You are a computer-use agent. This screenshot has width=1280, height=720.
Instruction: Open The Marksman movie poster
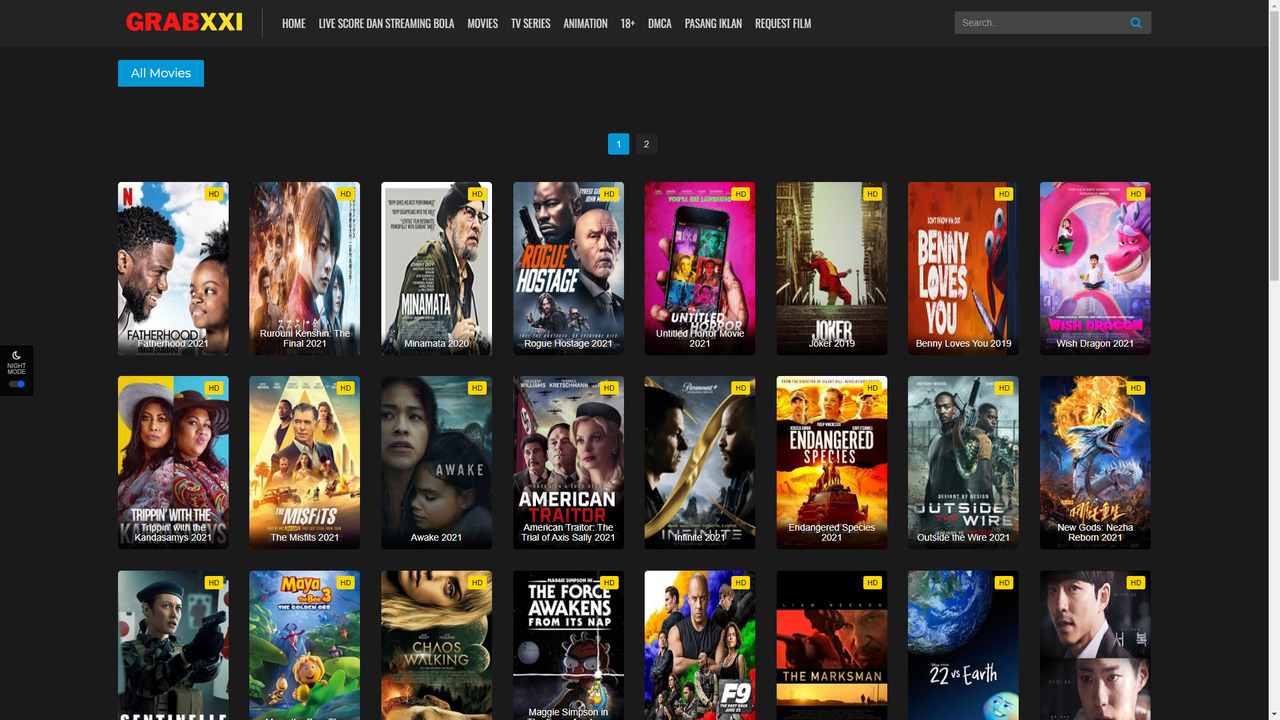pyautogui.click(x=832, y=645)
